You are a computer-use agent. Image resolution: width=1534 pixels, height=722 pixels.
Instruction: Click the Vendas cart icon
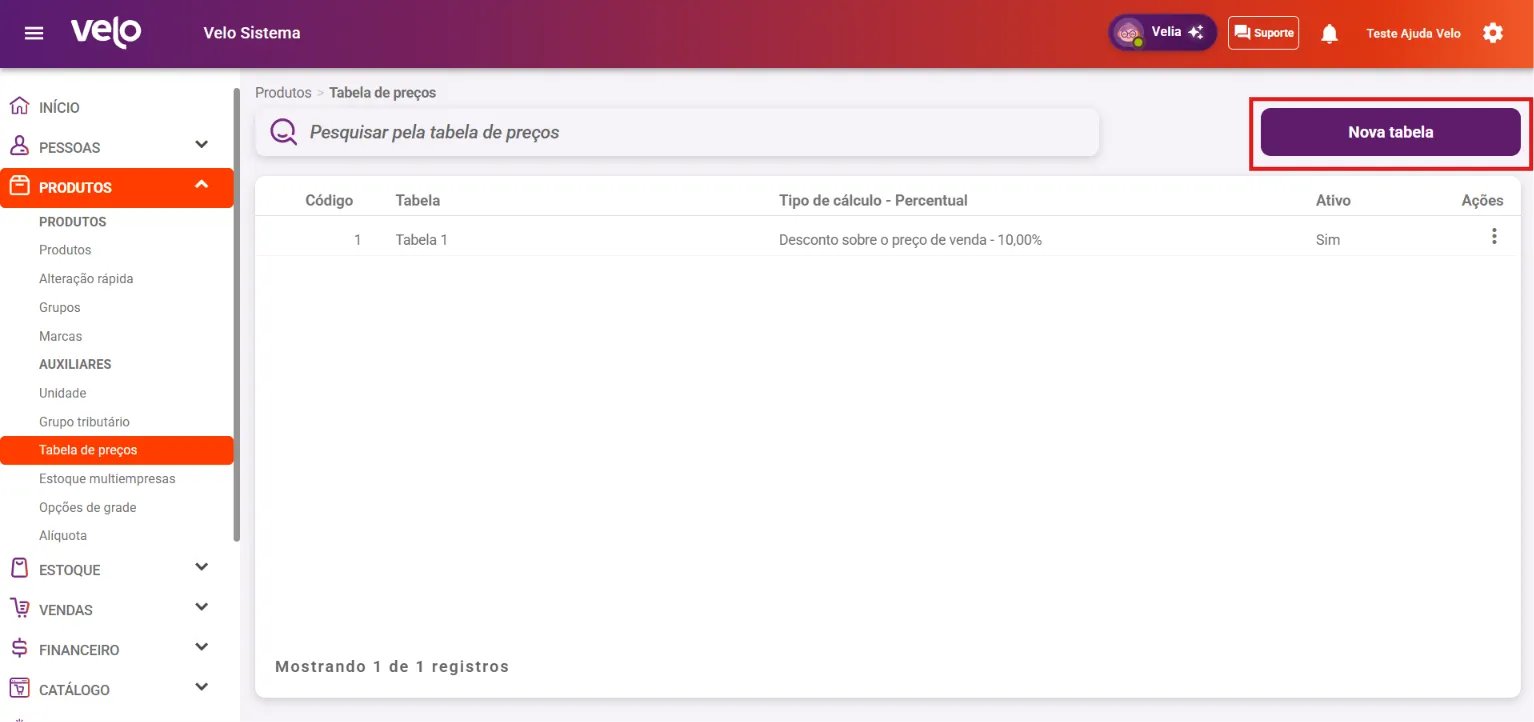click(18, 608)
